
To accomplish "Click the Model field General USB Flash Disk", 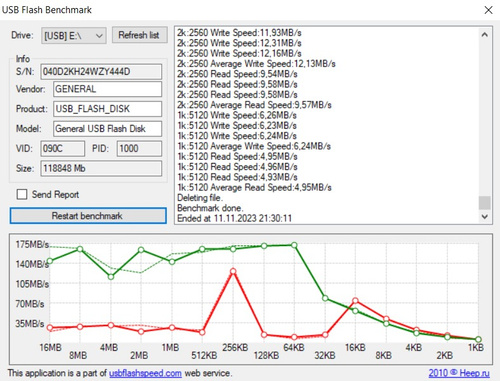I will click(x=107, y=129).
